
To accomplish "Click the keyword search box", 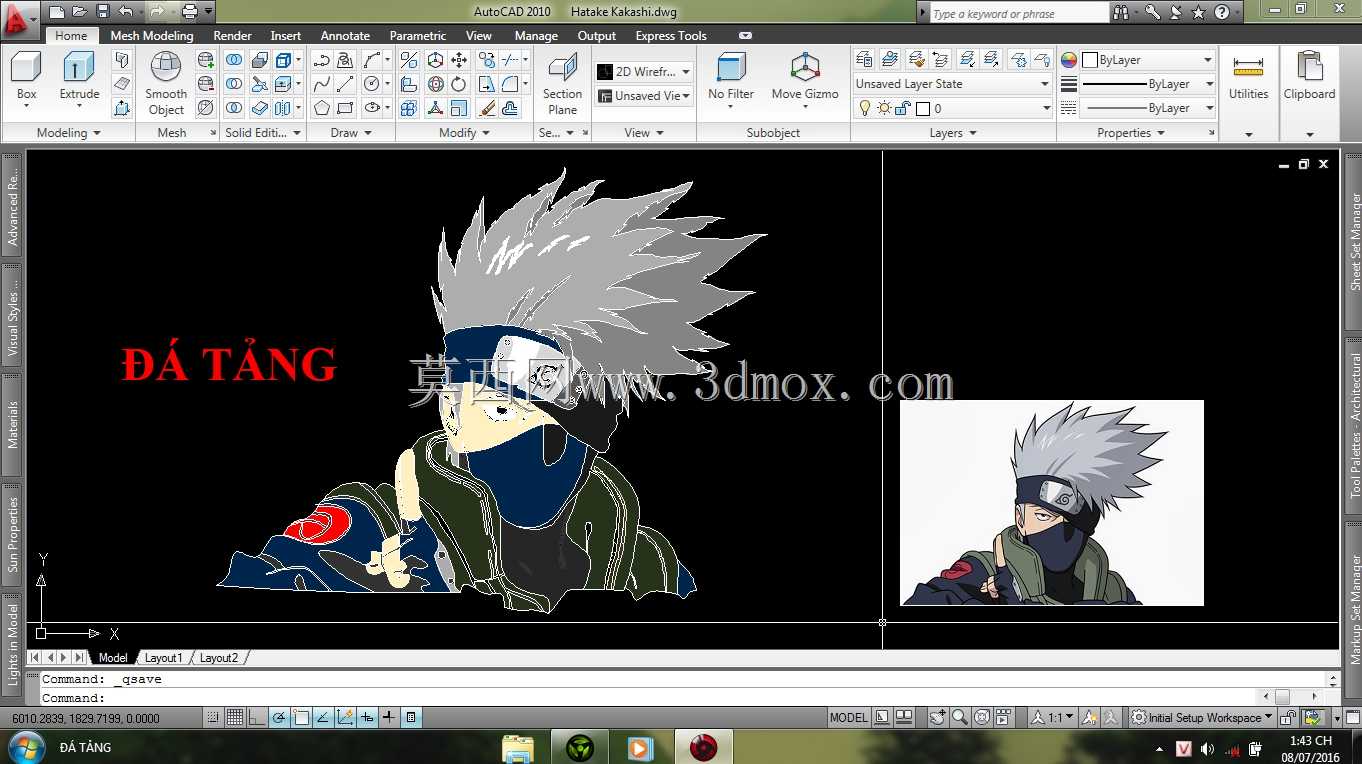I will 1018,13.
